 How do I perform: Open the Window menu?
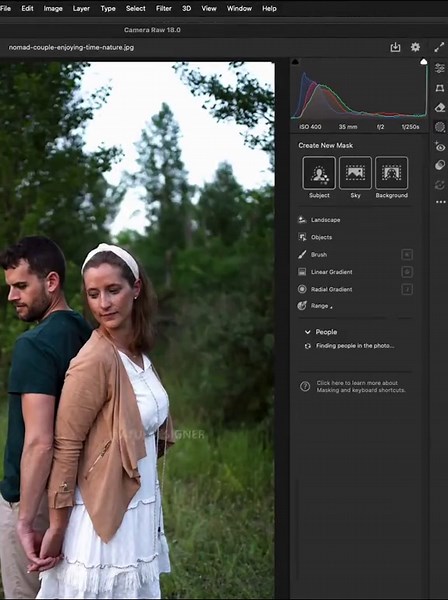coord(239,8)
